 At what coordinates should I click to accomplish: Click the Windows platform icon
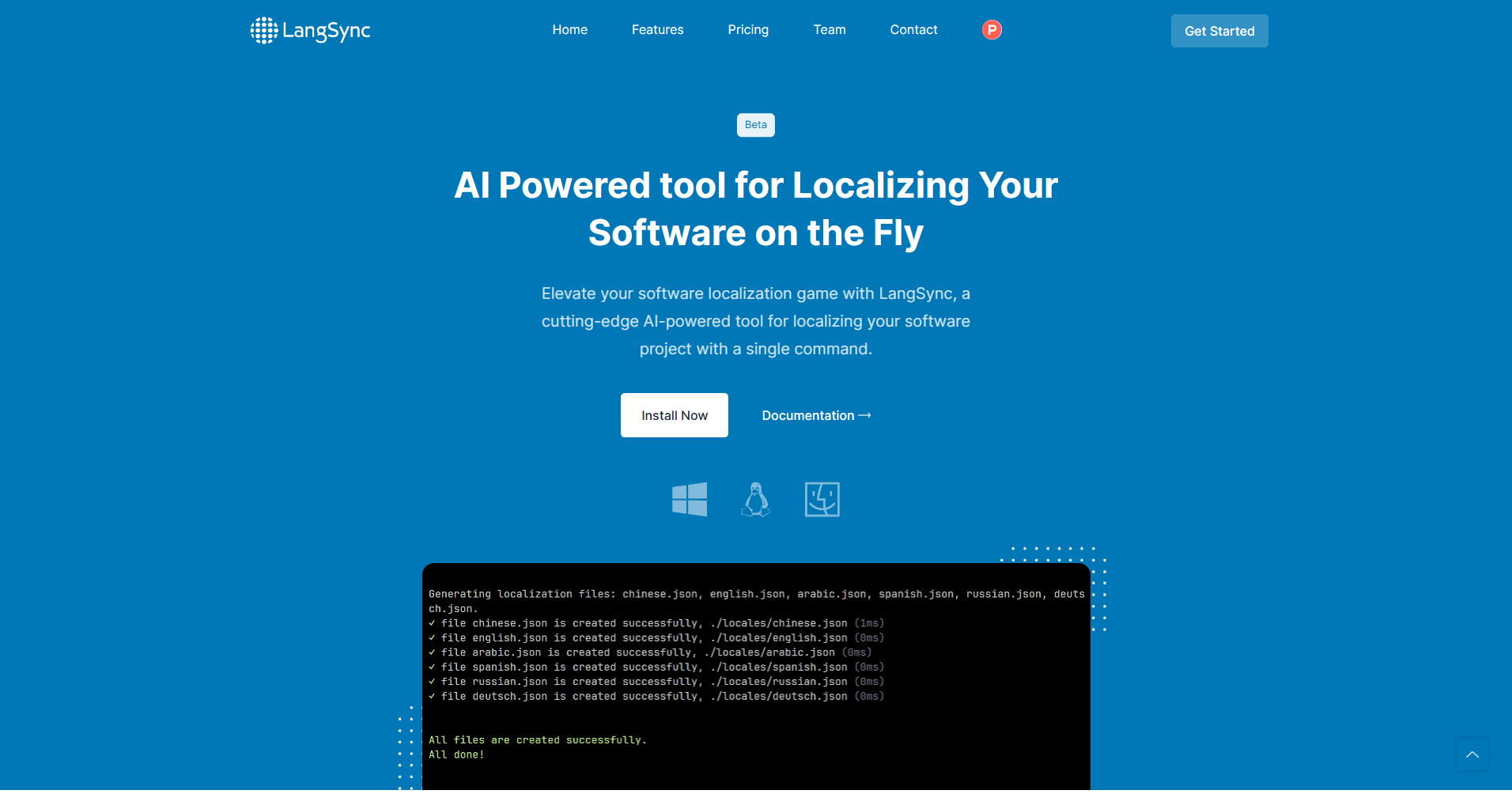(x=690, y=499)
